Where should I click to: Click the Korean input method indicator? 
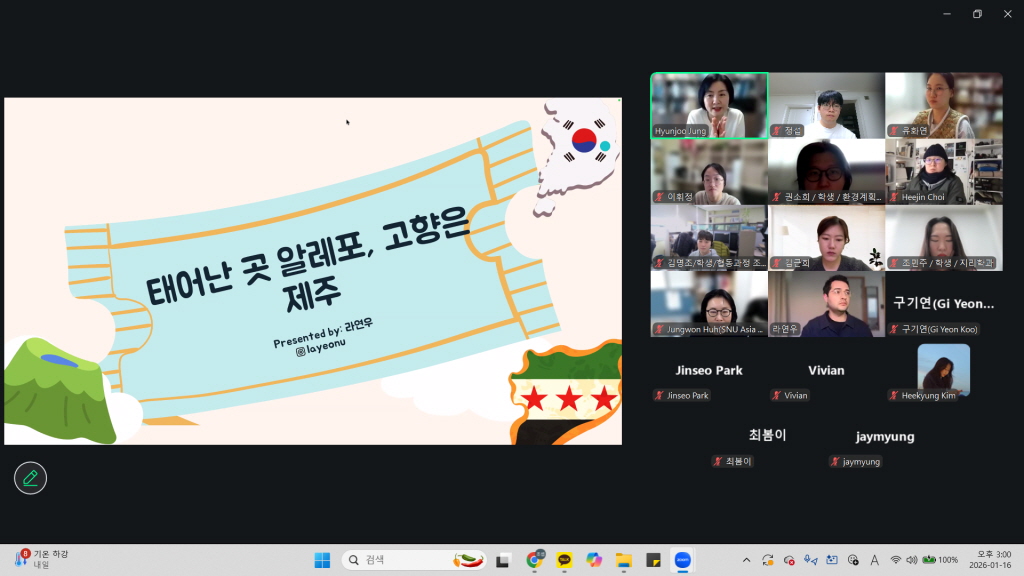[x=875, y=560]
